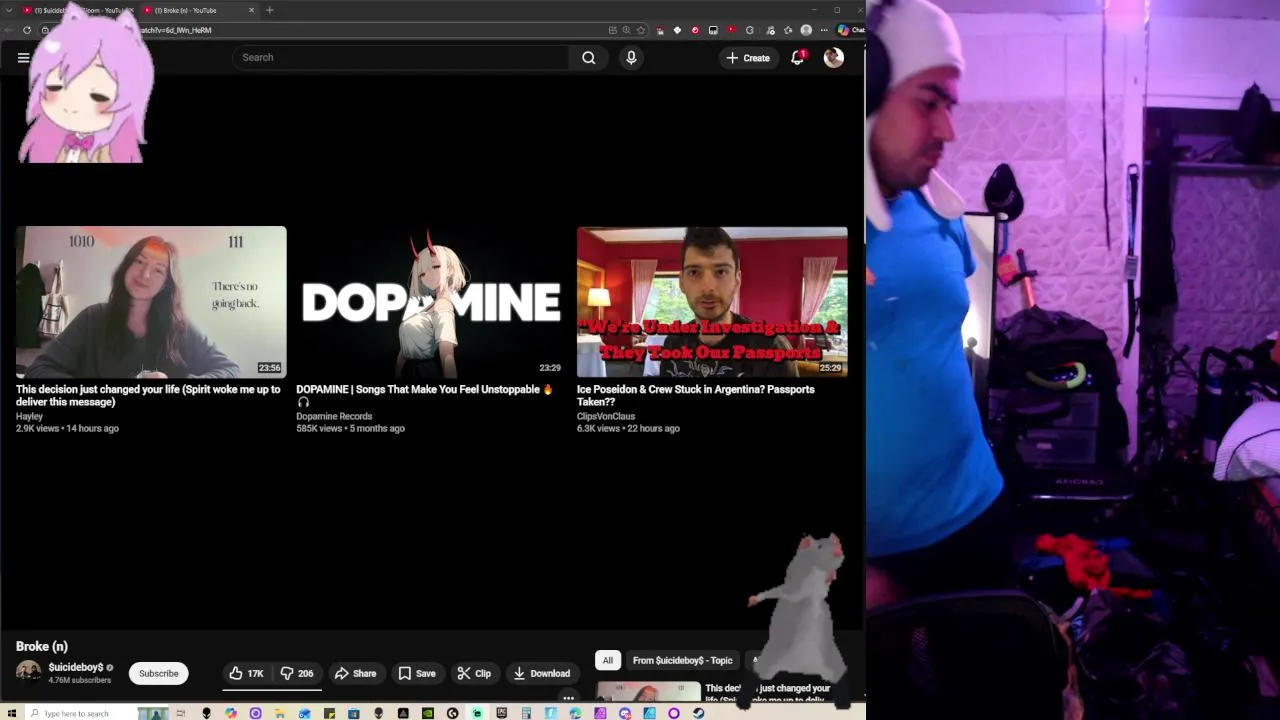Viewport: 1280px width, 720px height.
Task: Select the All filter chip
Action: pyautogui.click(x=607, y=660)
